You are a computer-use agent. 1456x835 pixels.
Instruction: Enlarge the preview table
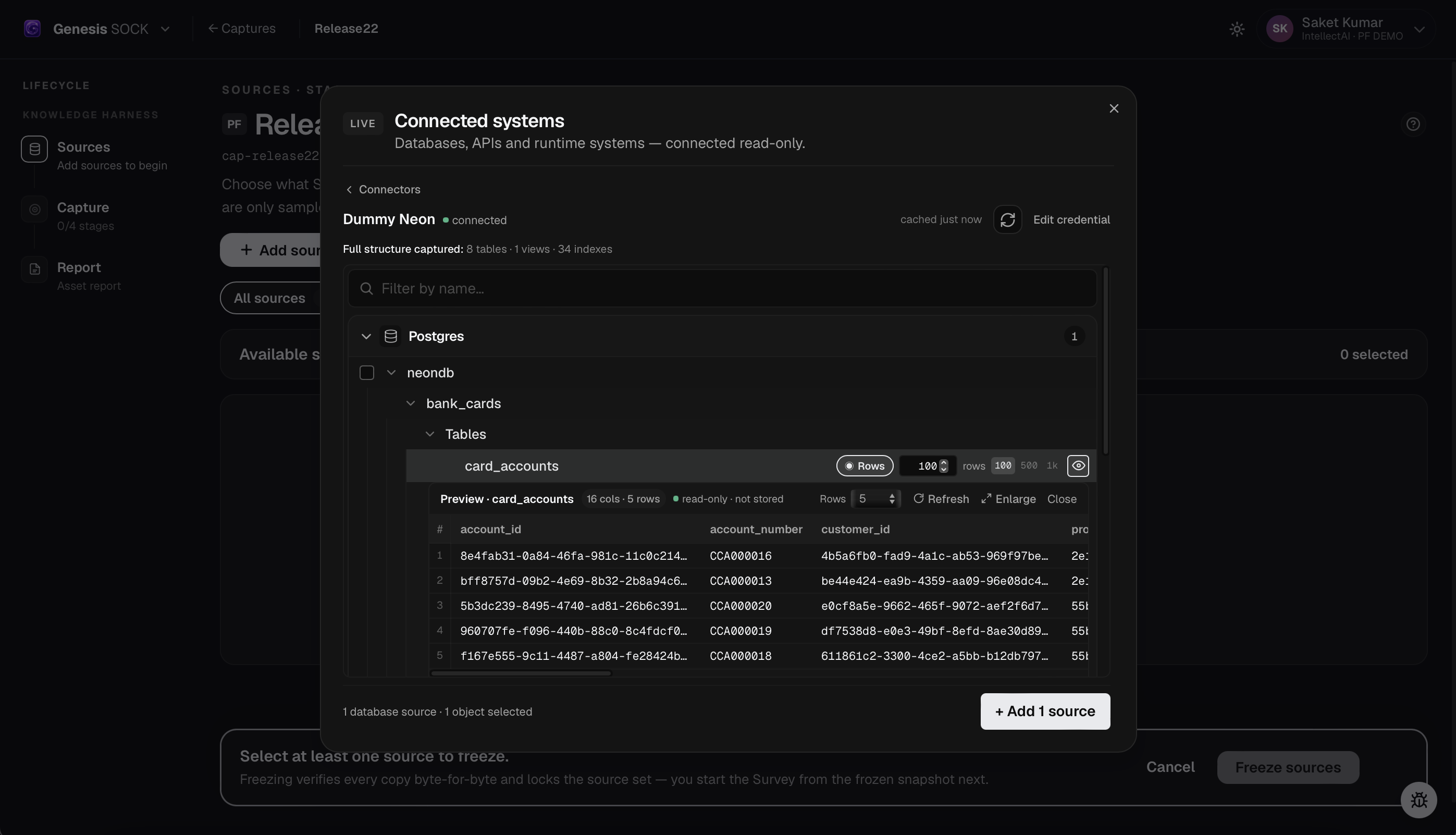(x=1008, y=499)
